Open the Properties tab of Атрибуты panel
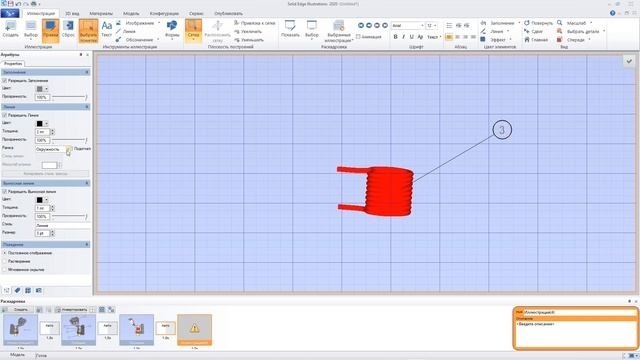 (x=13, y=64)
